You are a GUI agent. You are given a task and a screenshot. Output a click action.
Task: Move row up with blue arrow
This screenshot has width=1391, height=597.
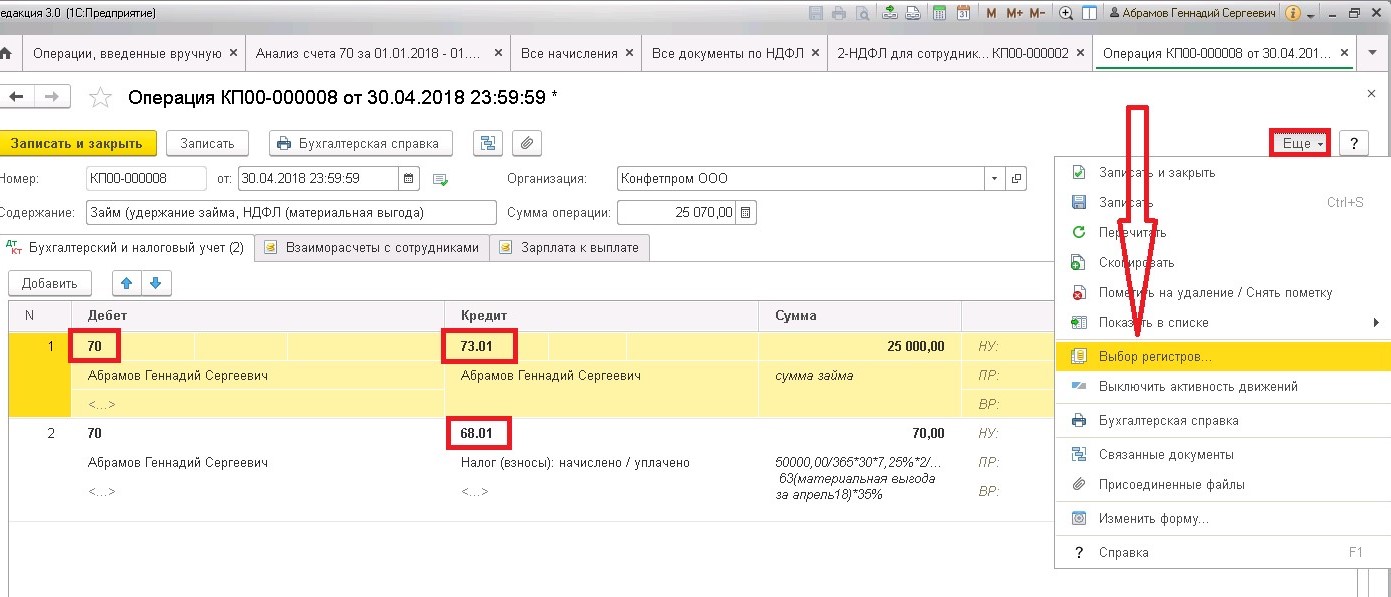(126, 283)
